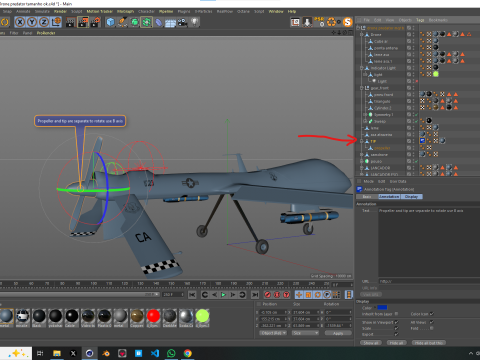Image resolution: width=480 pixels, height=360 pixels.
Task: Toggle the Scale checkbox
Action: tap(396, 328)
